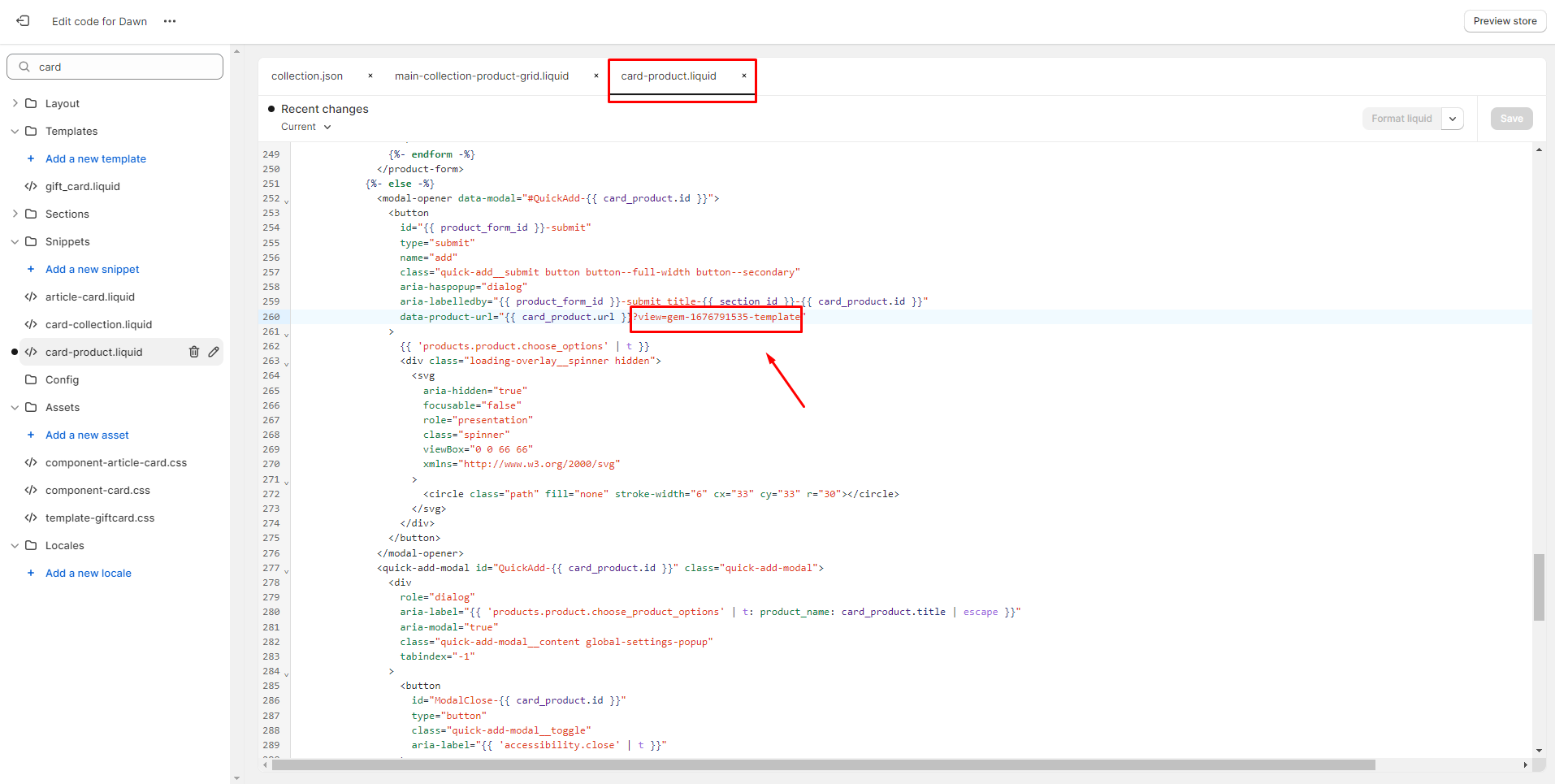Click Add a new locale link
This screenshot has width=1555, height=784.
(89, 573)
